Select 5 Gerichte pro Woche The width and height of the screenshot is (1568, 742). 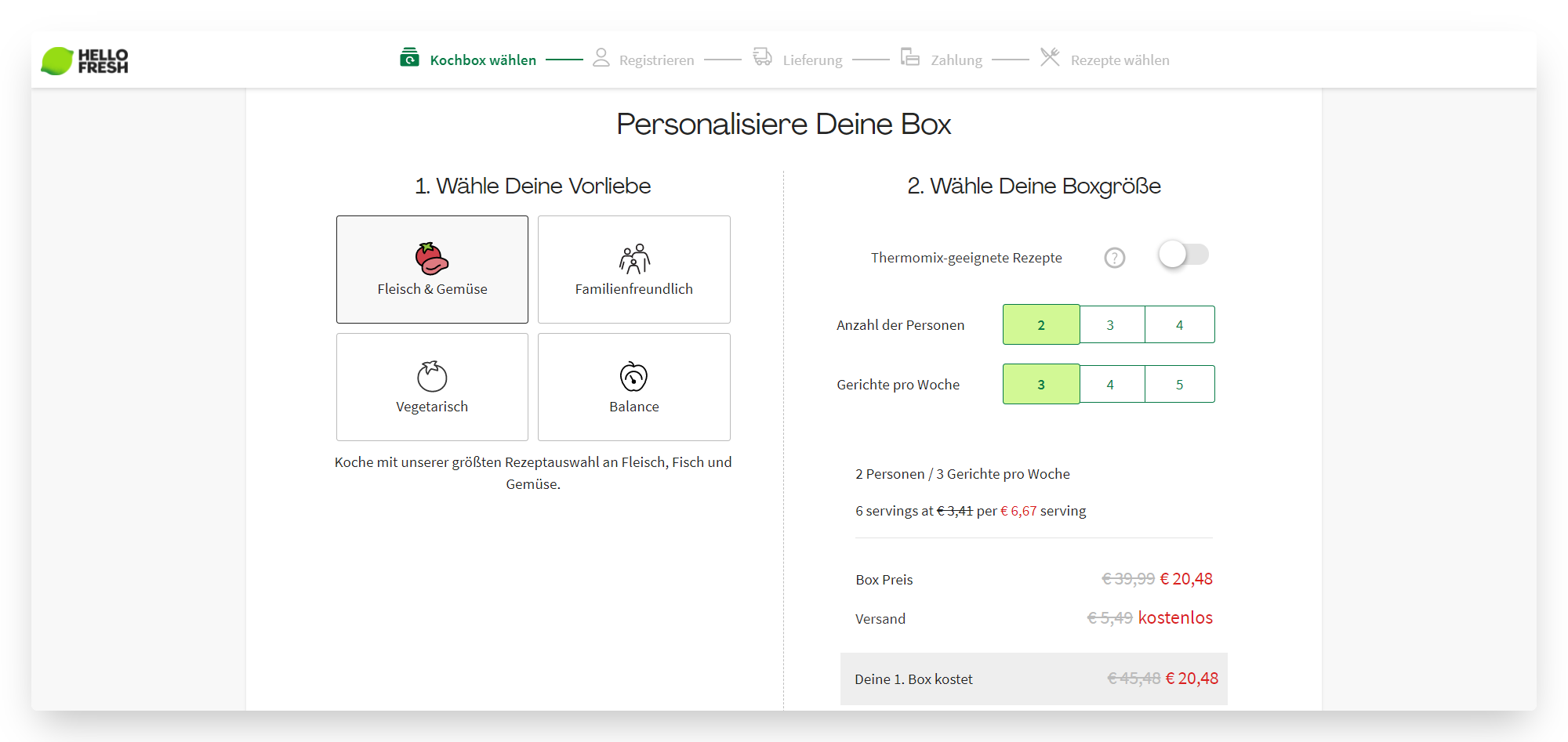pyautogui.click(x=1180, y=384)
